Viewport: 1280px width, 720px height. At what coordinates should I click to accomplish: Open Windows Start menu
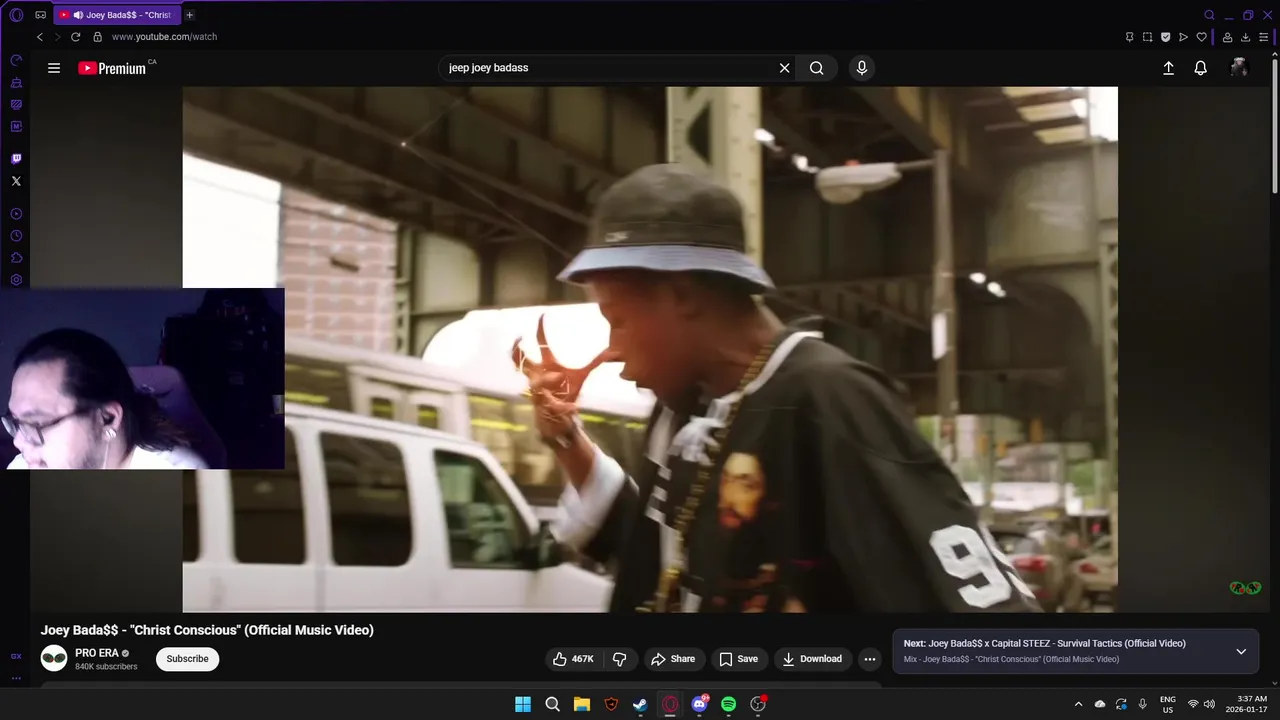(x=523, y=704)
